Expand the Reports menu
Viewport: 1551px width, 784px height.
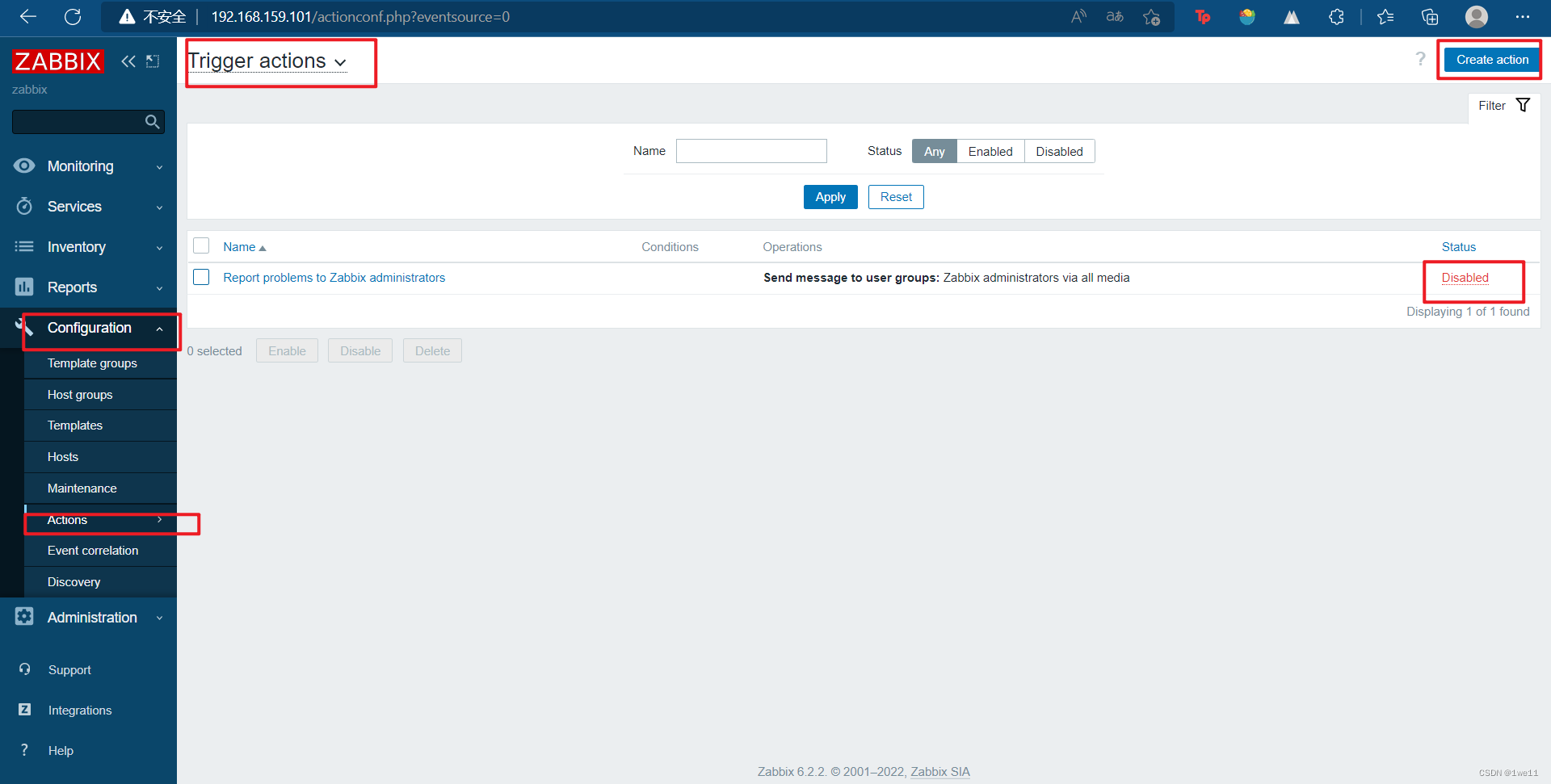[89, 287]
